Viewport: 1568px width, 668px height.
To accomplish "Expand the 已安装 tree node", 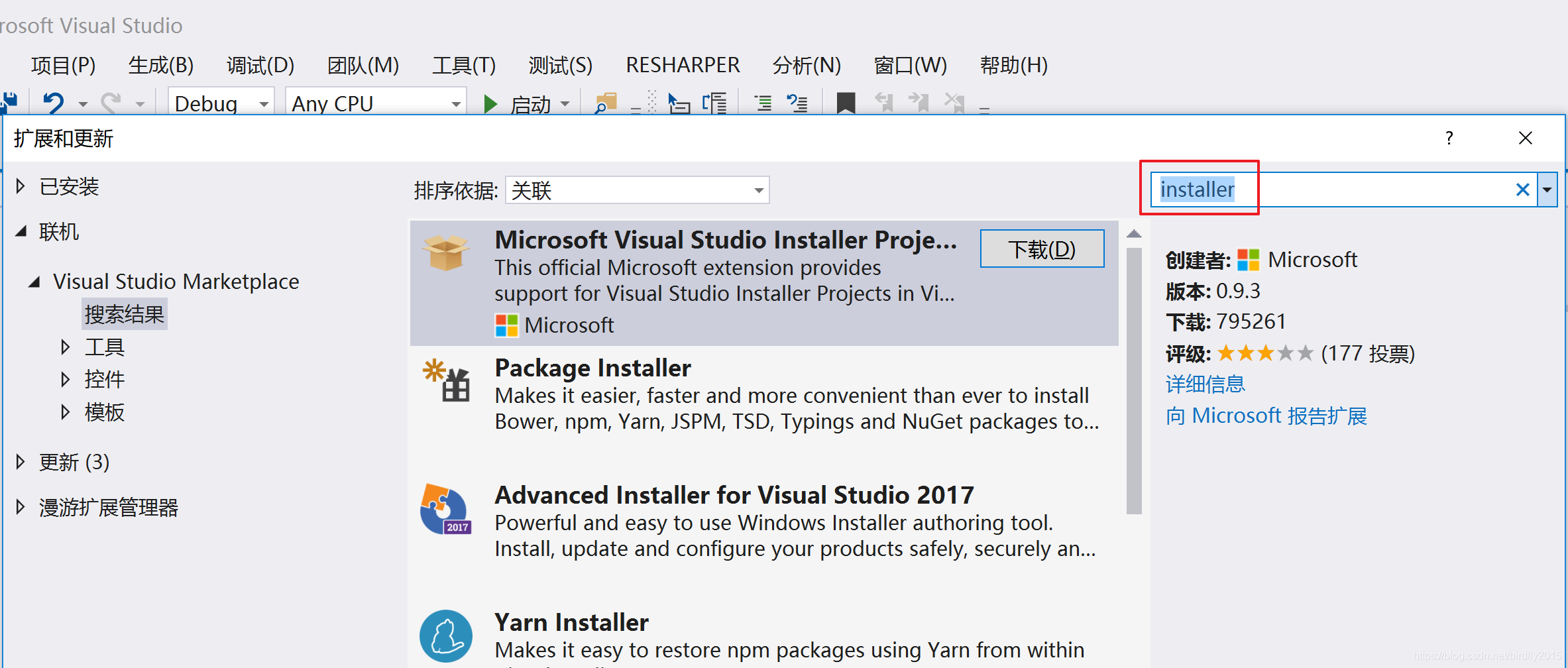I will (x=21, y=186).
